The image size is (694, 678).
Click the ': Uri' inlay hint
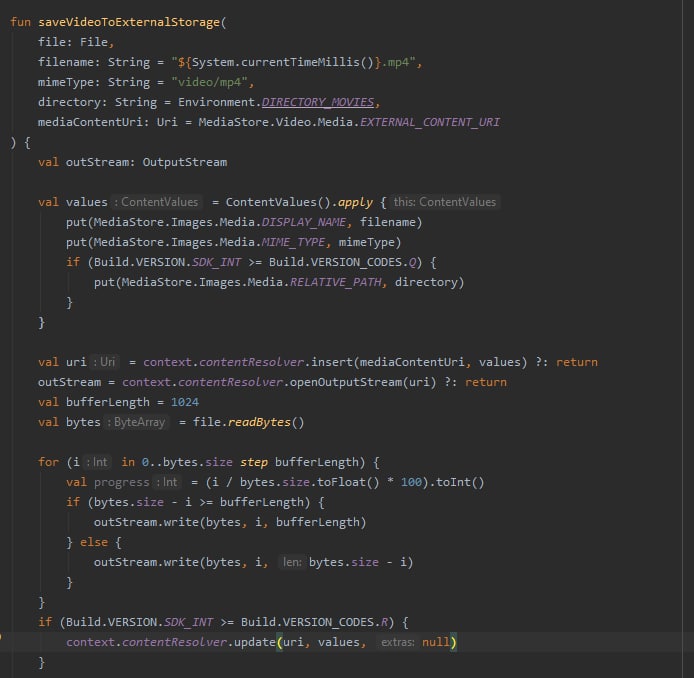click(104, 362)
